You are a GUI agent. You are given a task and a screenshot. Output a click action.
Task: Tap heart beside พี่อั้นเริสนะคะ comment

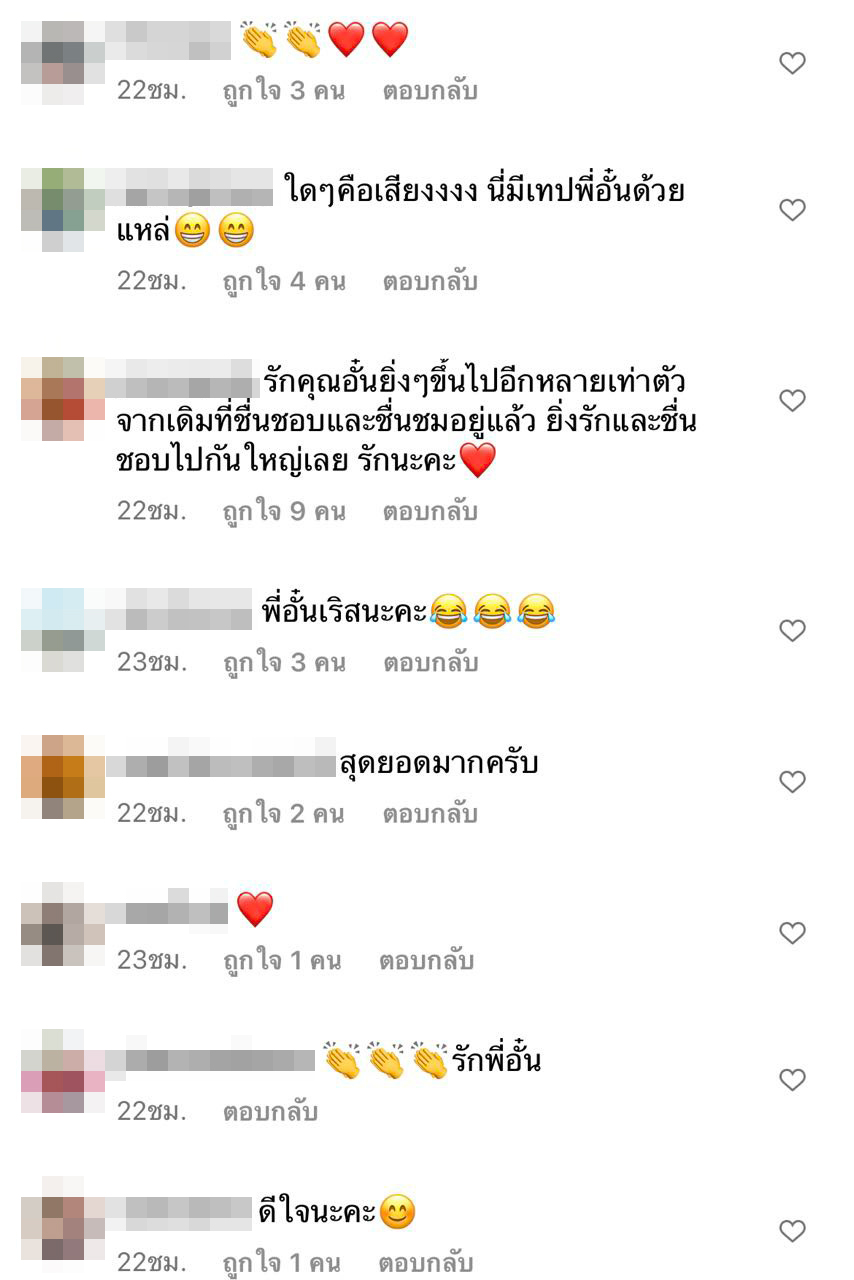click(792, 631)
